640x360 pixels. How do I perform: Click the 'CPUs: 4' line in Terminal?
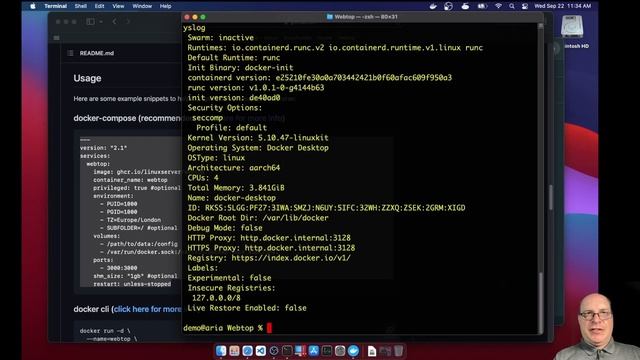(x=203, y=178)
